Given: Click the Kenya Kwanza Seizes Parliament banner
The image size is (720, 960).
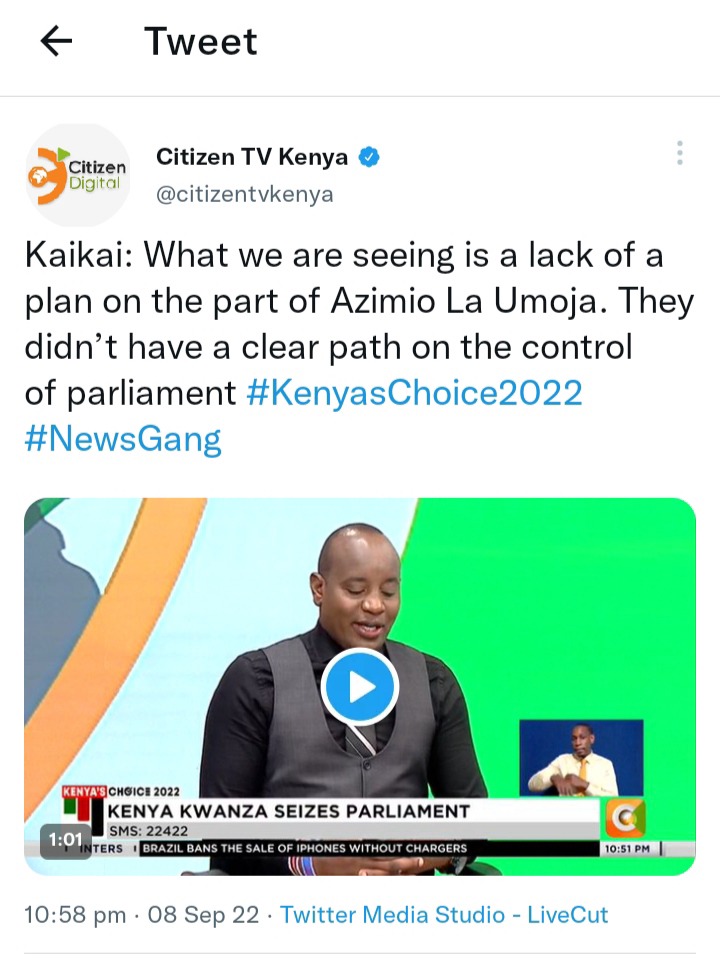Looking at the screenshot, I should [289, 811].
